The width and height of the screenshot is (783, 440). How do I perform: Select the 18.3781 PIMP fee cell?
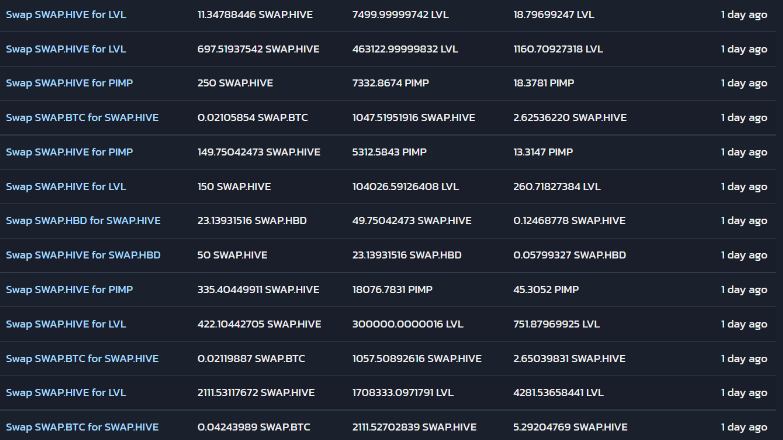pos(544,83)
